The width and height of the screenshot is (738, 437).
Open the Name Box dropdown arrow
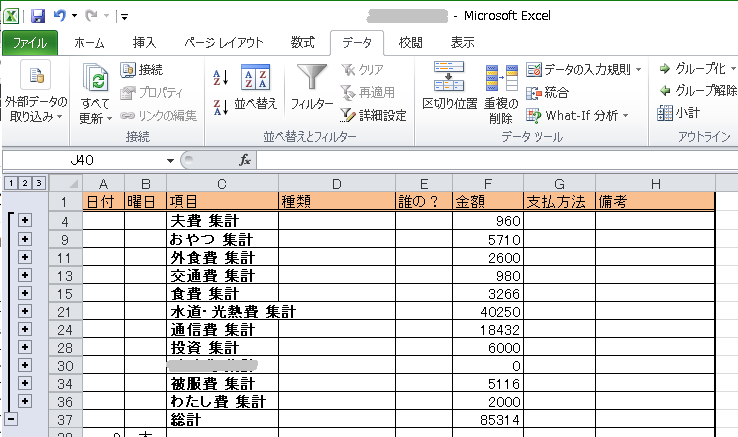pos(170,161)
